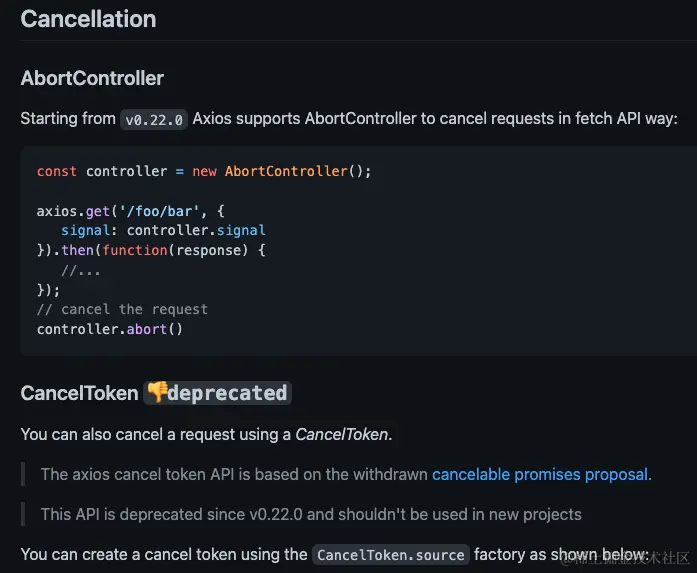Screen dimensions: 697x573
Task: Click the '//...' comment inside the callback
Action: pyautogui.click(x=80, y=270)
